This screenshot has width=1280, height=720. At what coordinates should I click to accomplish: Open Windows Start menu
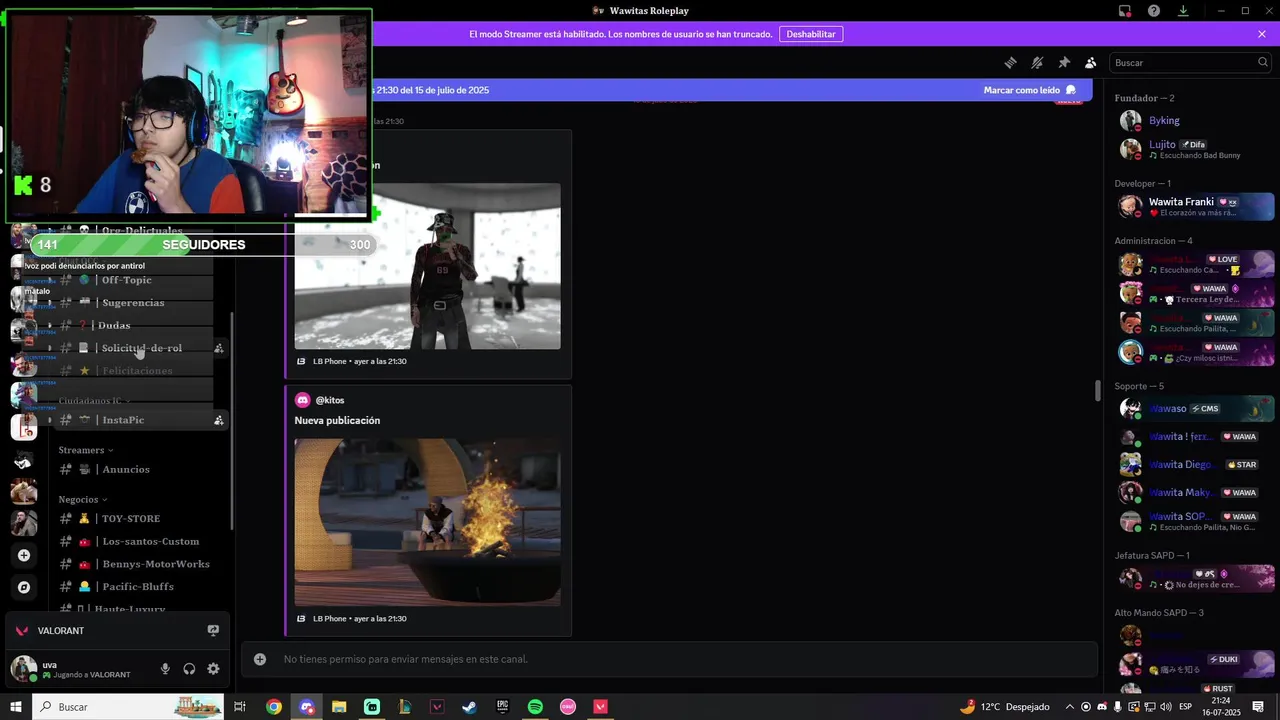coord(16,707)
